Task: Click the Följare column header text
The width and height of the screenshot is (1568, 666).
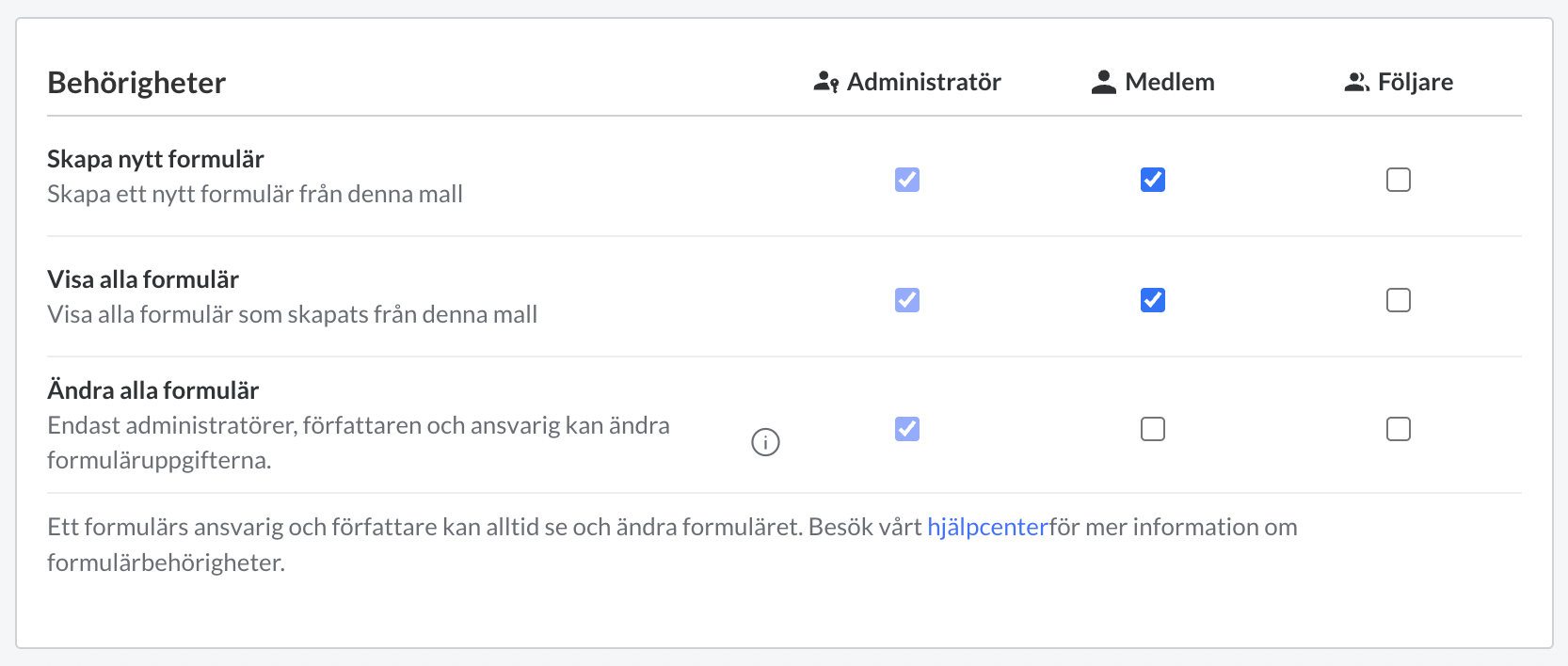Action: (1416, 83)
